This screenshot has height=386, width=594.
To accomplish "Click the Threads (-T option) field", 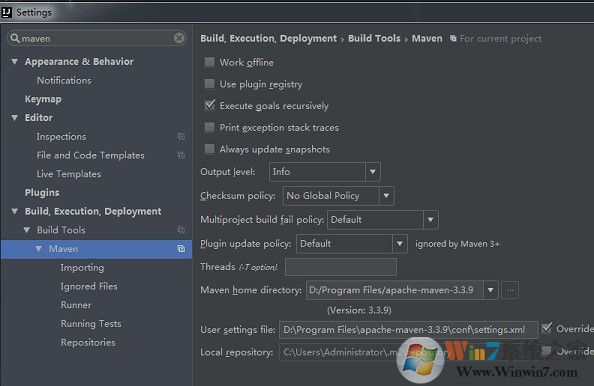I will [x=341, y=267].
